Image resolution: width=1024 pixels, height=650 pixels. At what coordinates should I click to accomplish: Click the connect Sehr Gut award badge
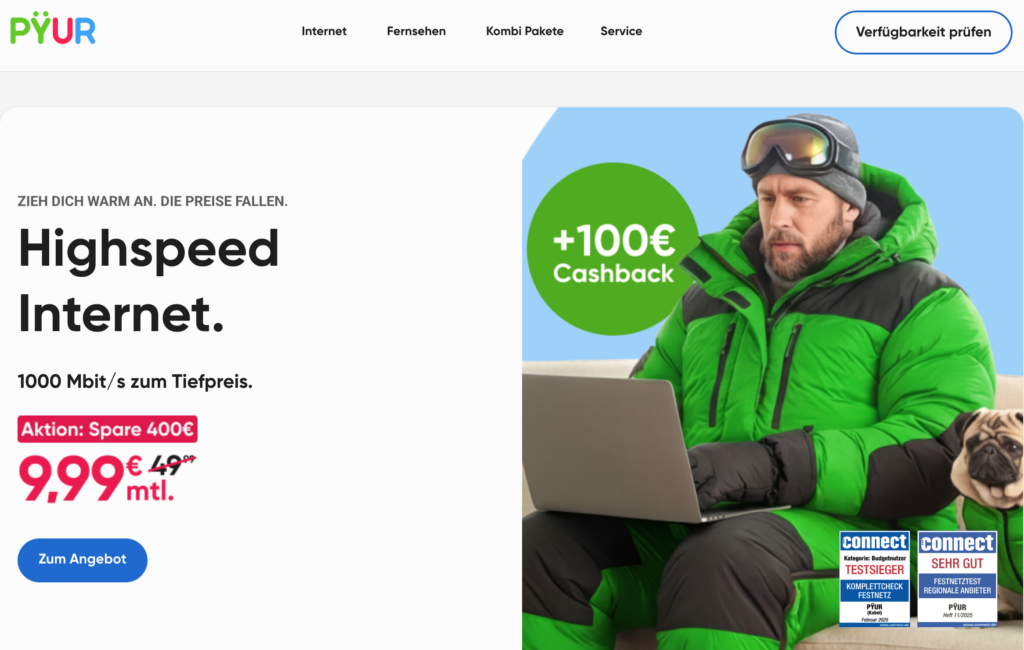957,579
